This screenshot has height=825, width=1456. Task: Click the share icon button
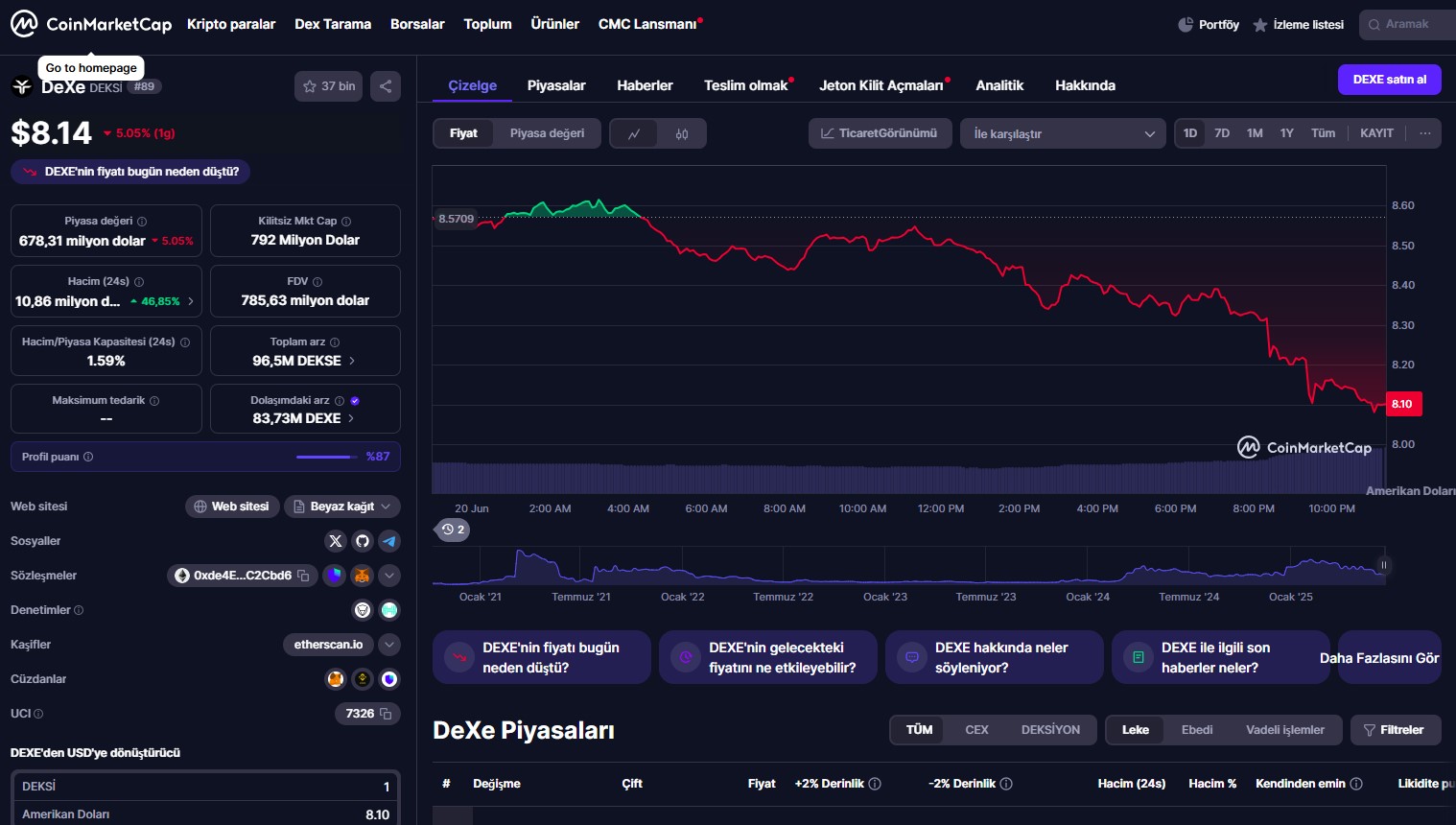pos(386,86)
